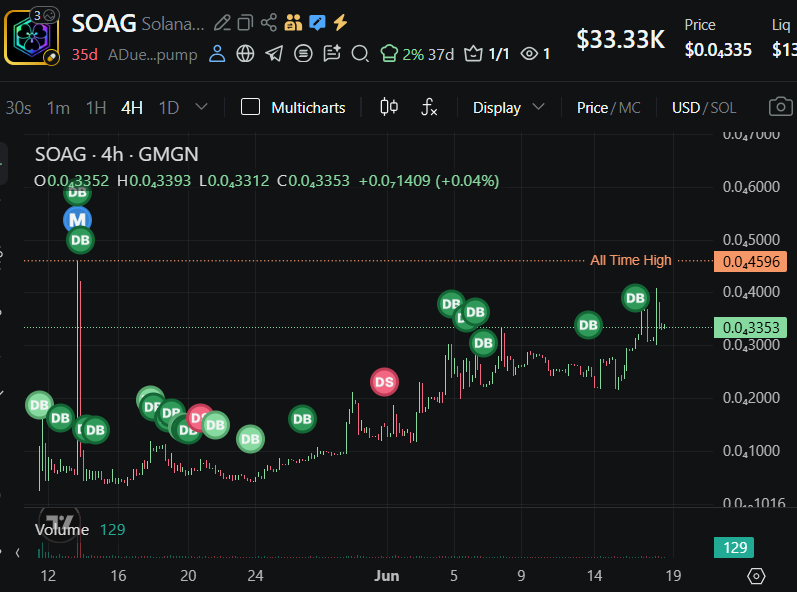Select the 4H timeframe
Viewport: 797px width, 592px height.
132,108
